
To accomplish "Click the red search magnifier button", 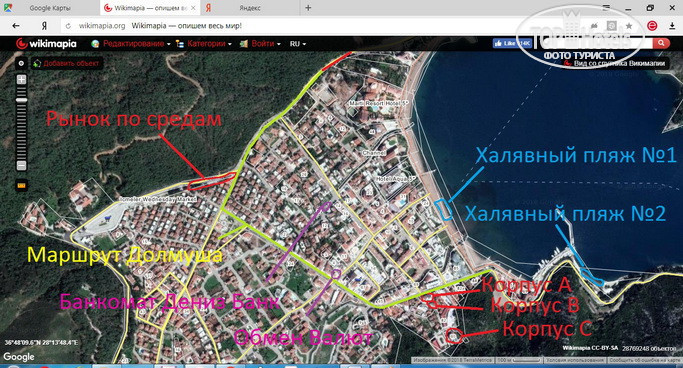I will [x=661, y=43].
